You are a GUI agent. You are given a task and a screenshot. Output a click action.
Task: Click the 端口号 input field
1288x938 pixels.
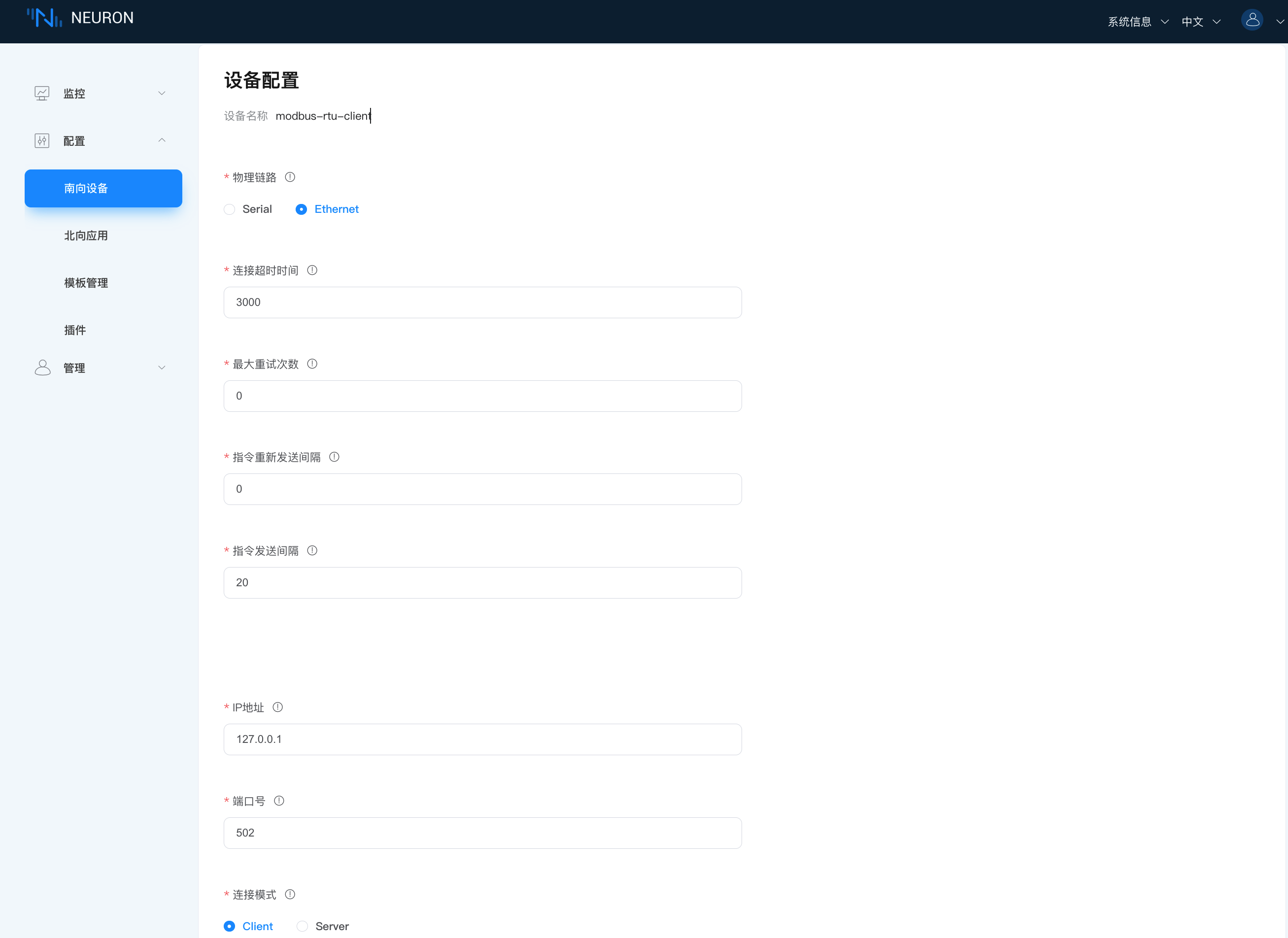[482, 833]
